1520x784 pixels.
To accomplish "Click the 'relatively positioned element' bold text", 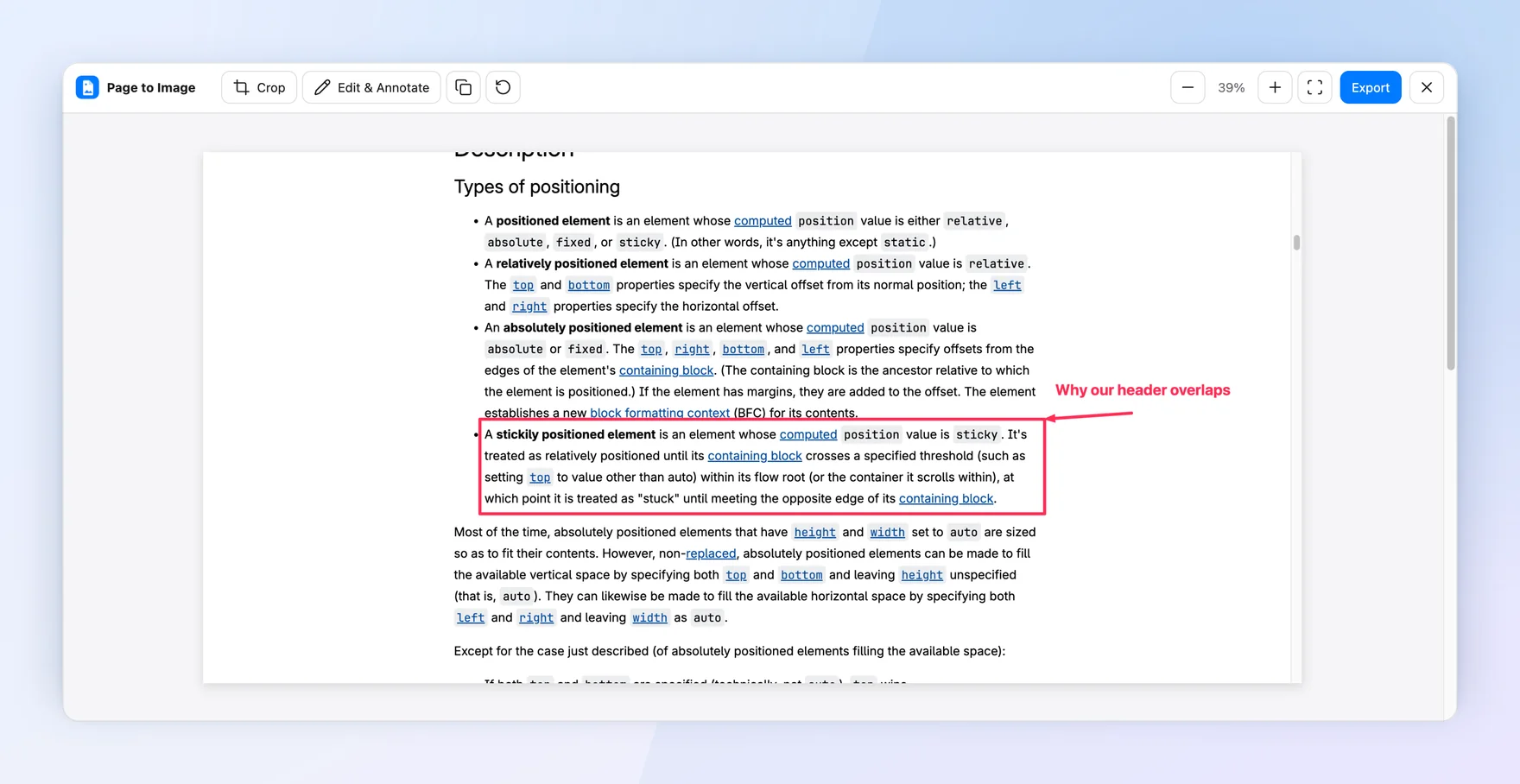I will coord(582,263).
